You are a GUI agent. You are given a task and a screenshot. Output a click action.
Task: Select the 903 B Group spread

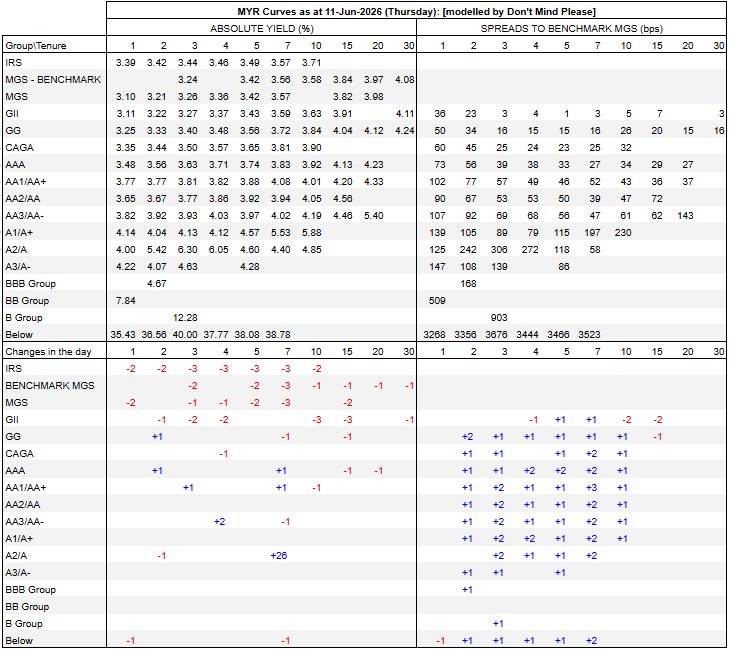coord(499,318)
